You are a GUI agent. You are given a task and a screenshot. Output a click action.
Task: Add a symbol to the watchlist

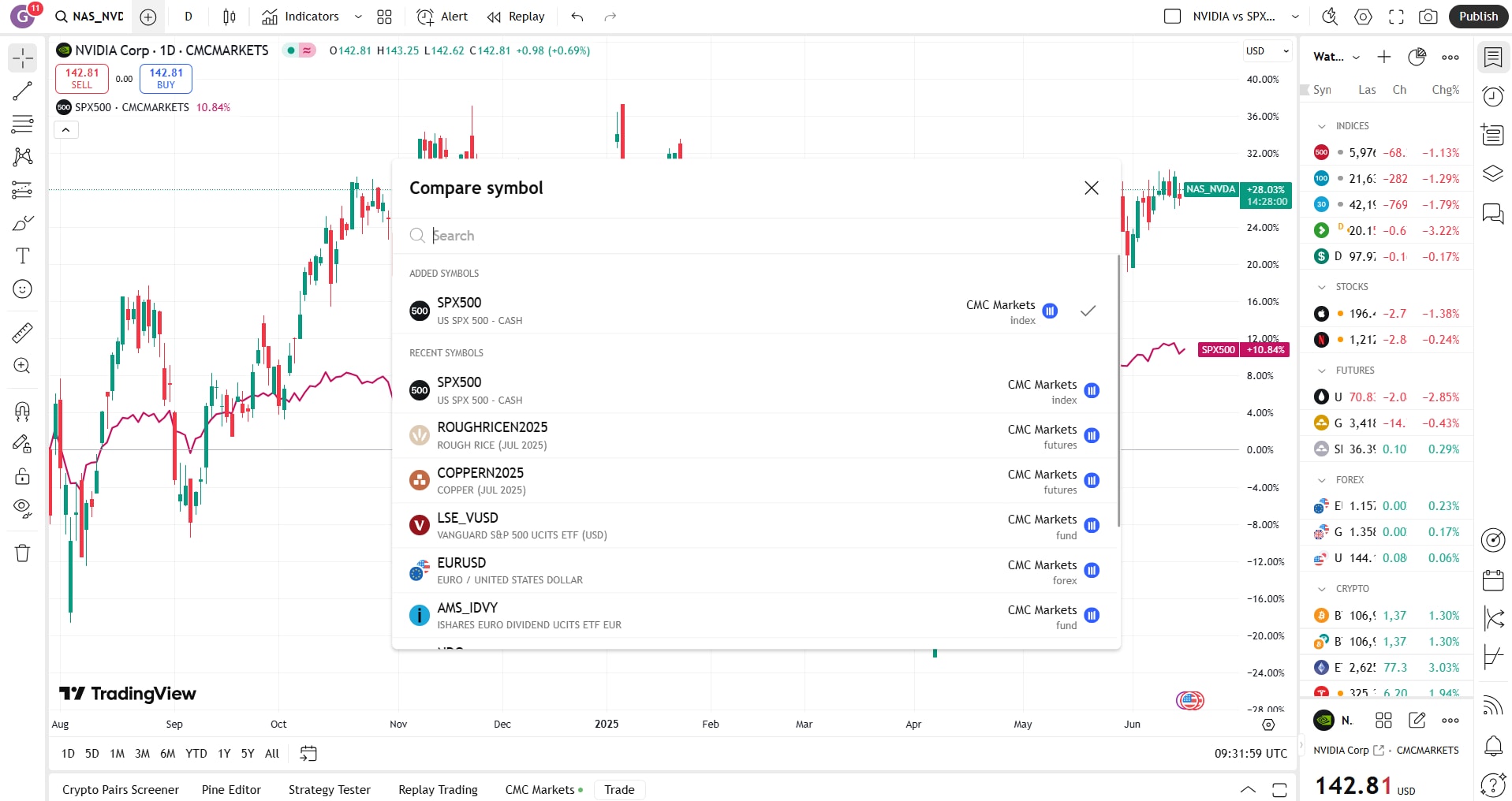pyautogui.click(x=1384, y=57)
